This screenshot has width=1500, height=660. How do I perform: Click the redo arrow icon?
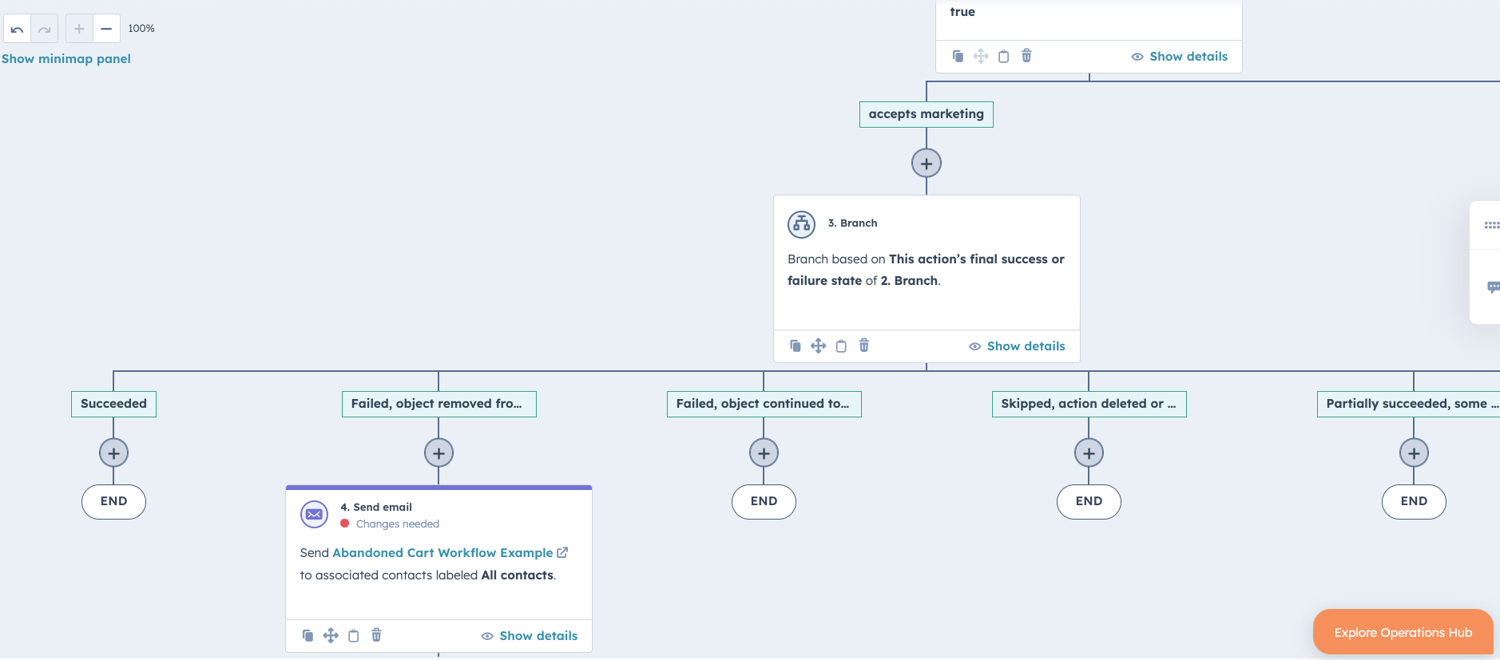(x=43, y=28)
